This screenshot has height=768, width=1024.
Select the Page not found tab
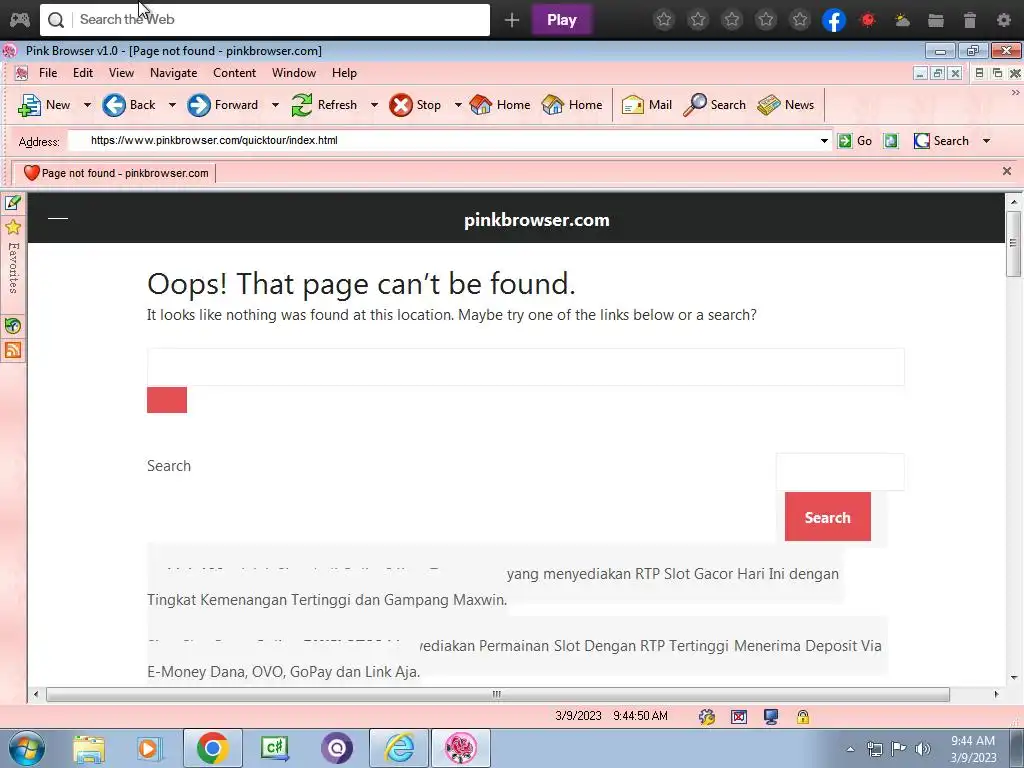[116, 173]
